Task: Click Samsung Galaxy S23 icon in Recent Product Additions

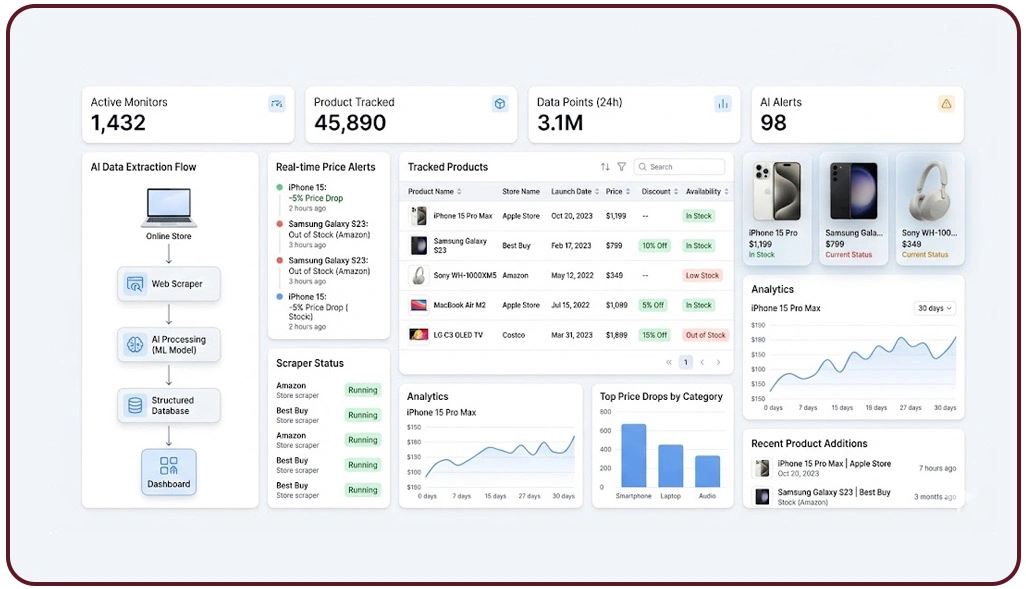Action: 762,497
